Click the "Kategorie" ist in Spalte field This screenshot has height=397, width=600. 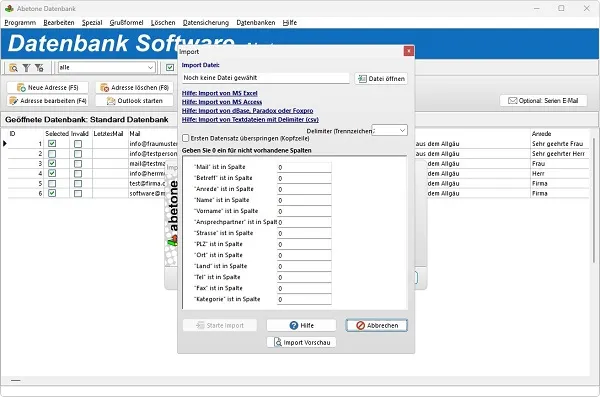304,299
